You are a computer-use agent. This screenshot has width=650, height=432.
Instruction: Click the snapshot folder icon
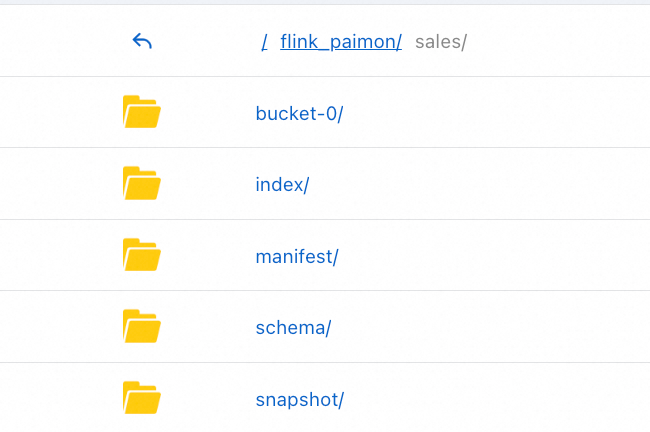tap(141, 399)
